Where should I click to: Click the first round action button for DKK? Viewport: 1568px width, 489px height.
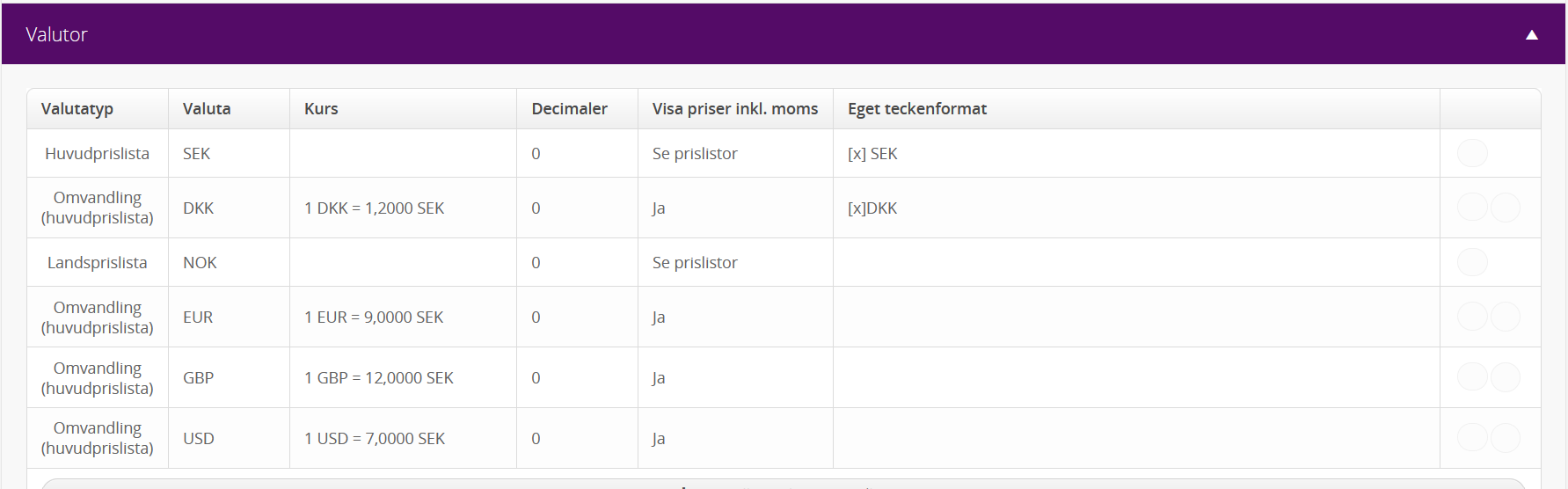(1472, 208)
